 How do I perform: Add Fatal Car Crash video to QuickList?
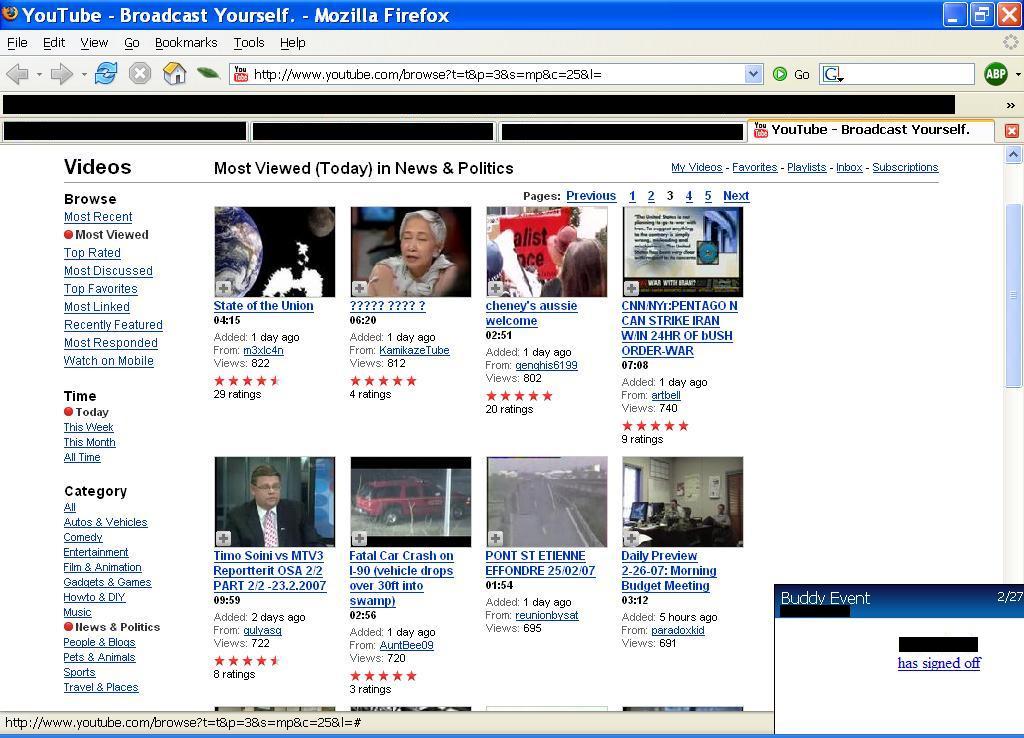359,538
